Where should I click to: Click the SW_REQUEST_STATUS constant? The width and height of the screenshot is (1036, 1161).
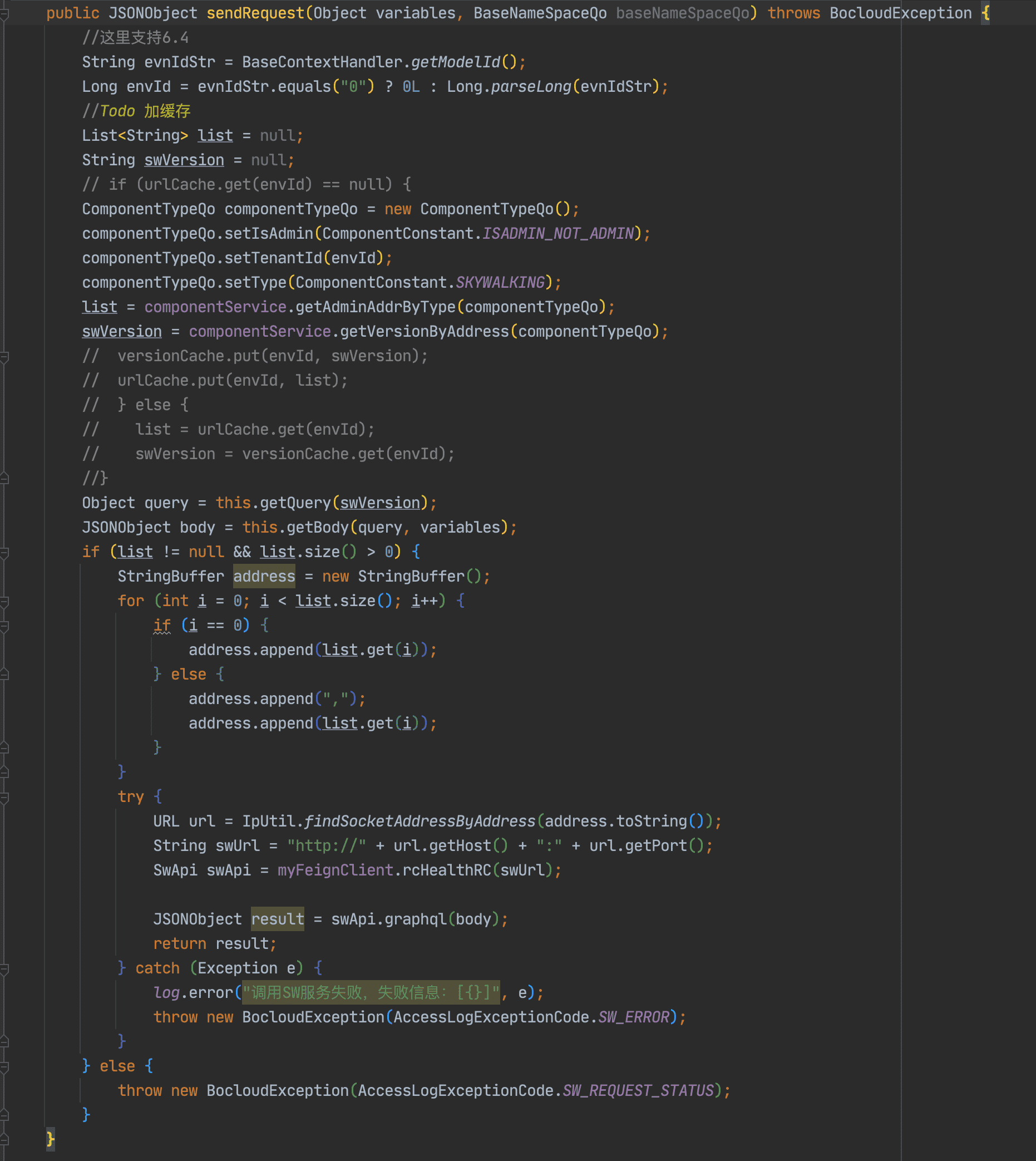638,1090
